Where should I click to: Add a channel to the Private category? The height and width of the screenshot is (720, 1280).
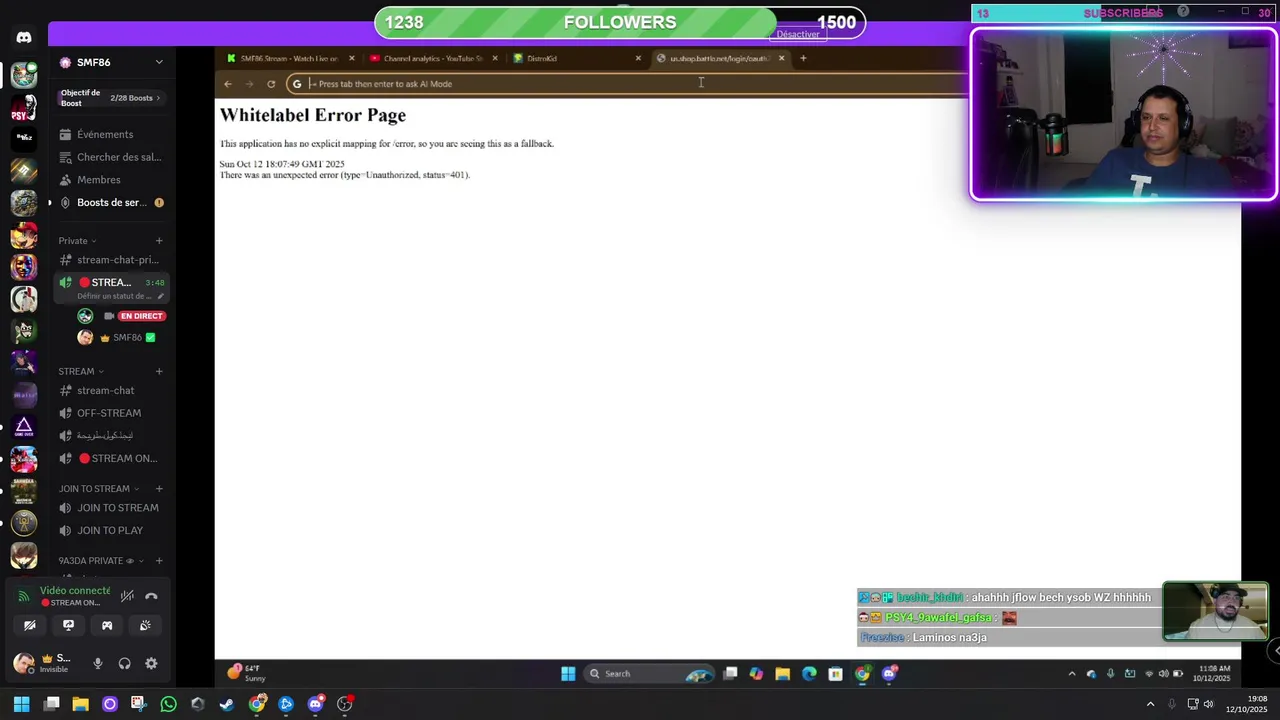pyautogui.click(x=159, y=241)
